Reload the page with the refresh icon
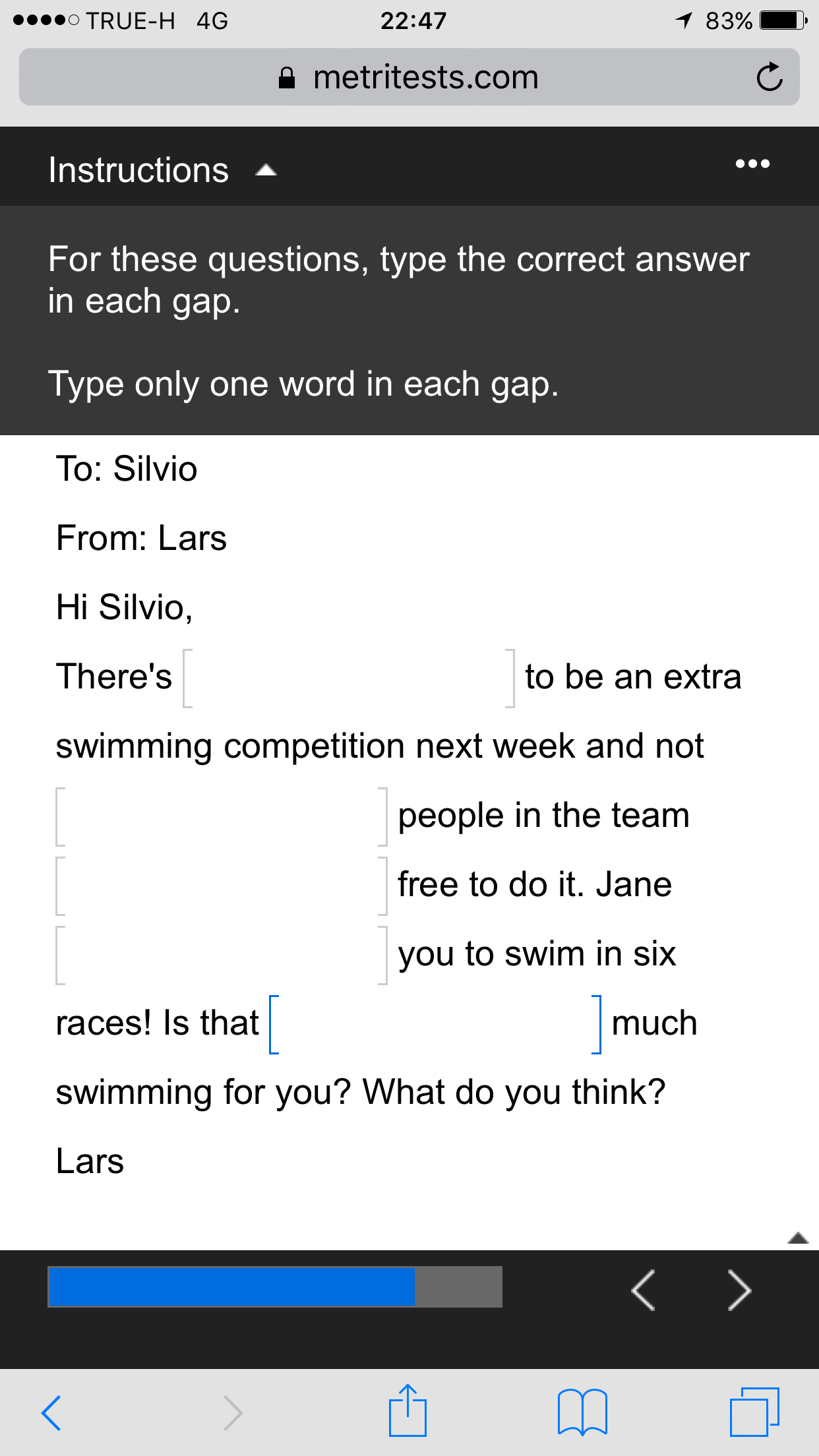 769,77
